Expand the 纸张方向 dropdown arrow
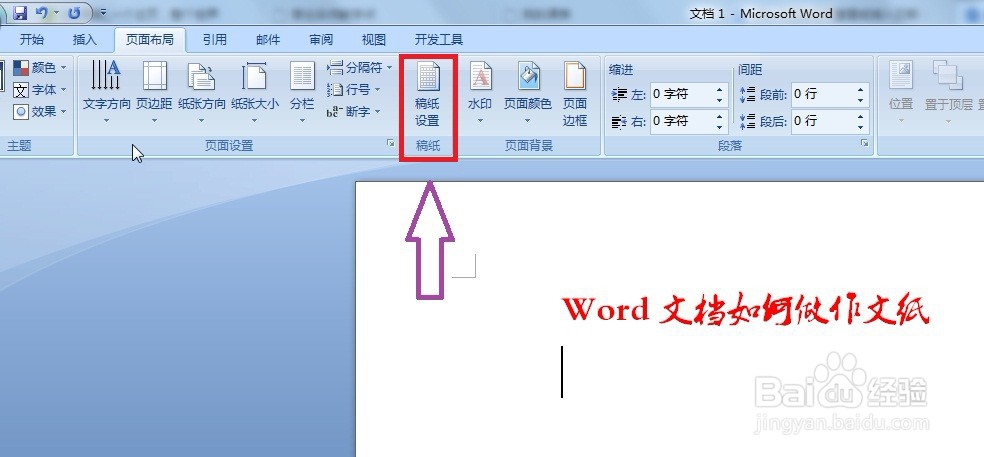Screen dimensions: 984x457 (x=201, y=120)
